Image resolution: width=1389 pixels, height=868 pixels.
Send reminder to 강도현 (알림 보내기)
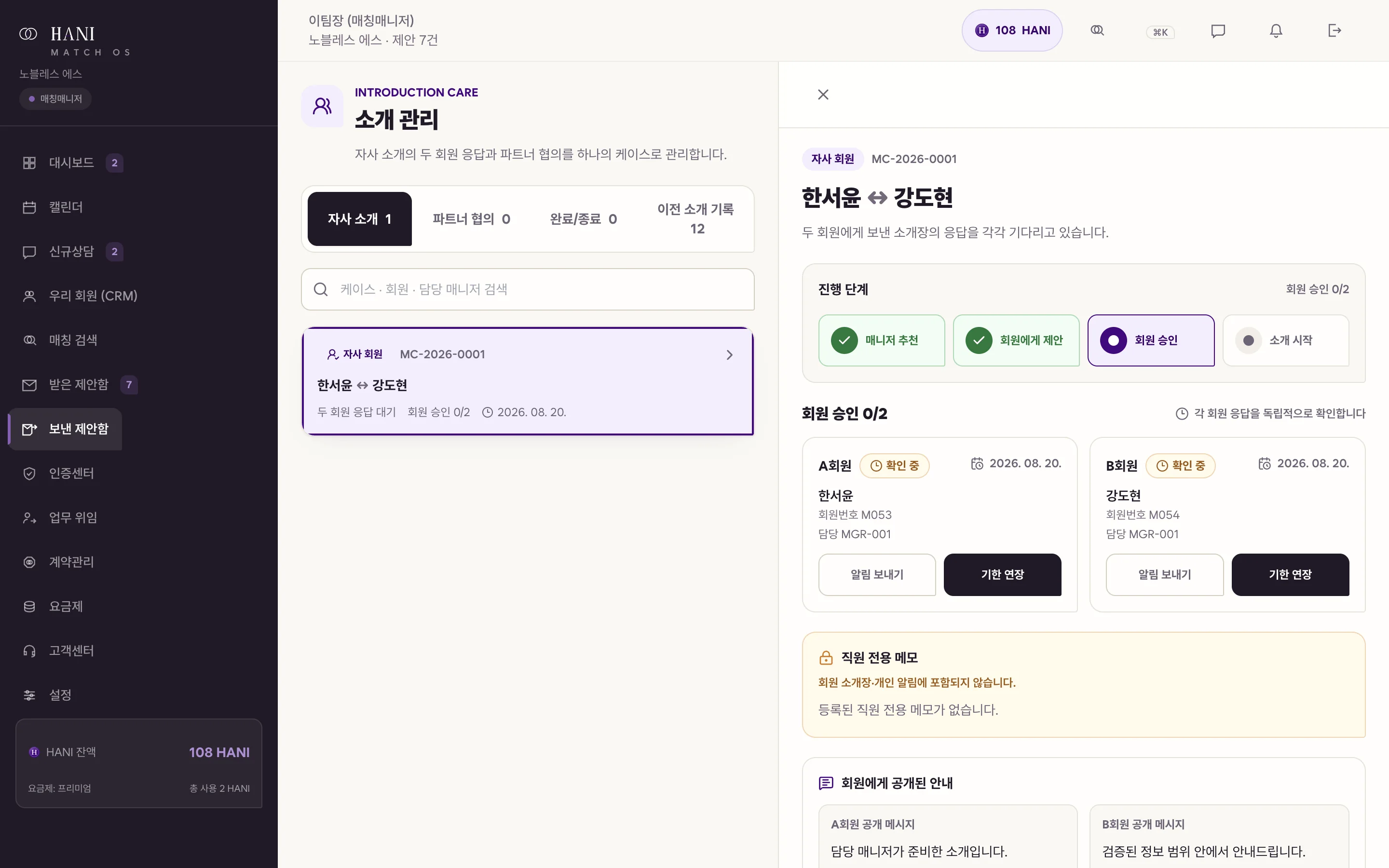[x=1165, y=575]
